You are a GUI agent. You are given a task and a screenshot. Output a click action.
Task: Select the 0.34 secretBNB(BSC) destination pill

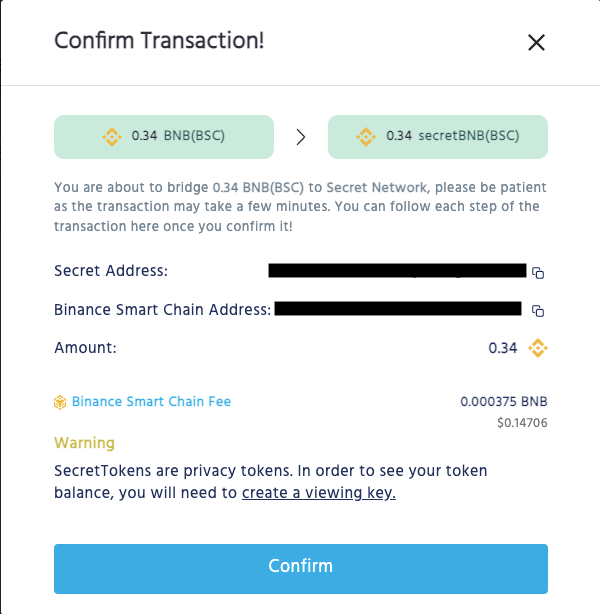coord(437,137)
